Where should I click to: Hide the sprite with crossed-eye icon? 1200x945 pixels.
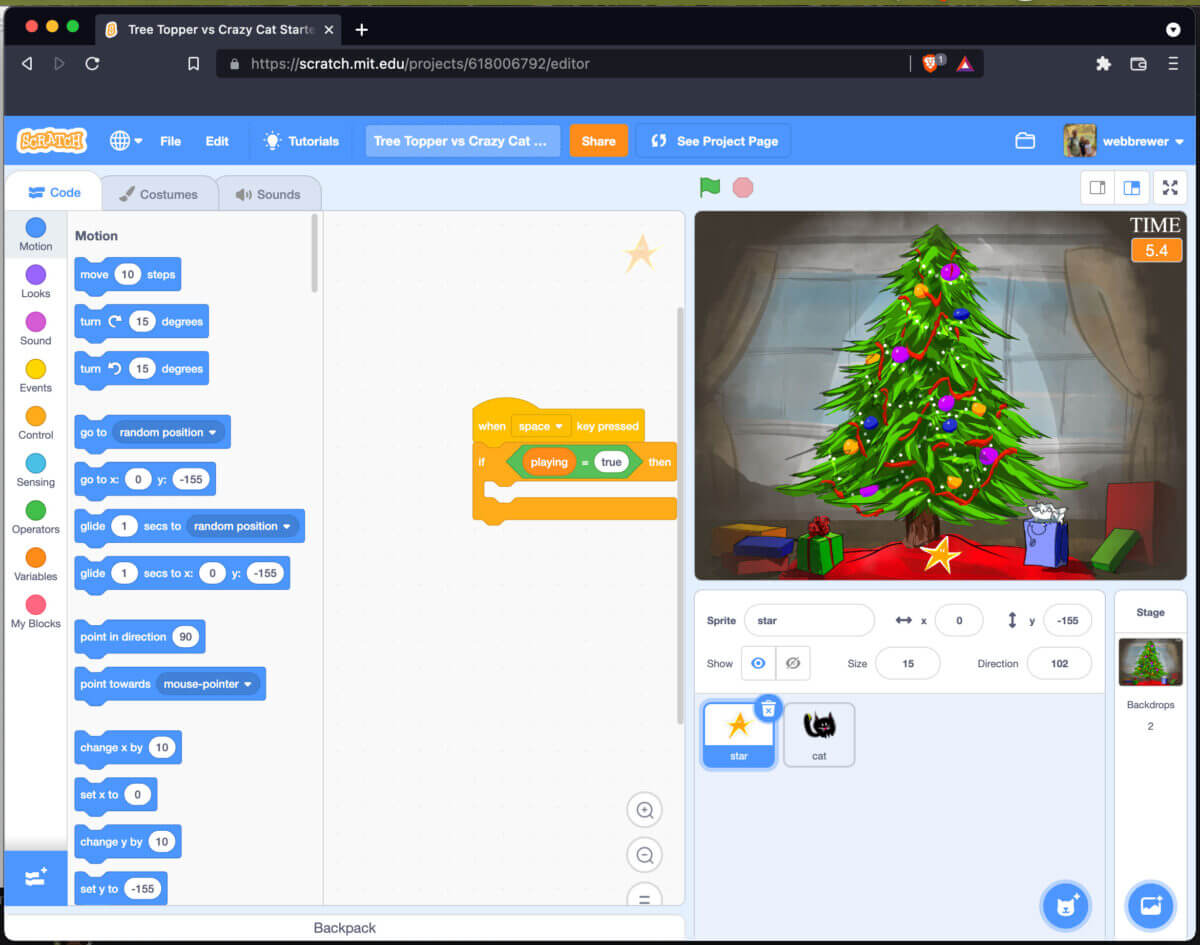[x=793, y=663]
